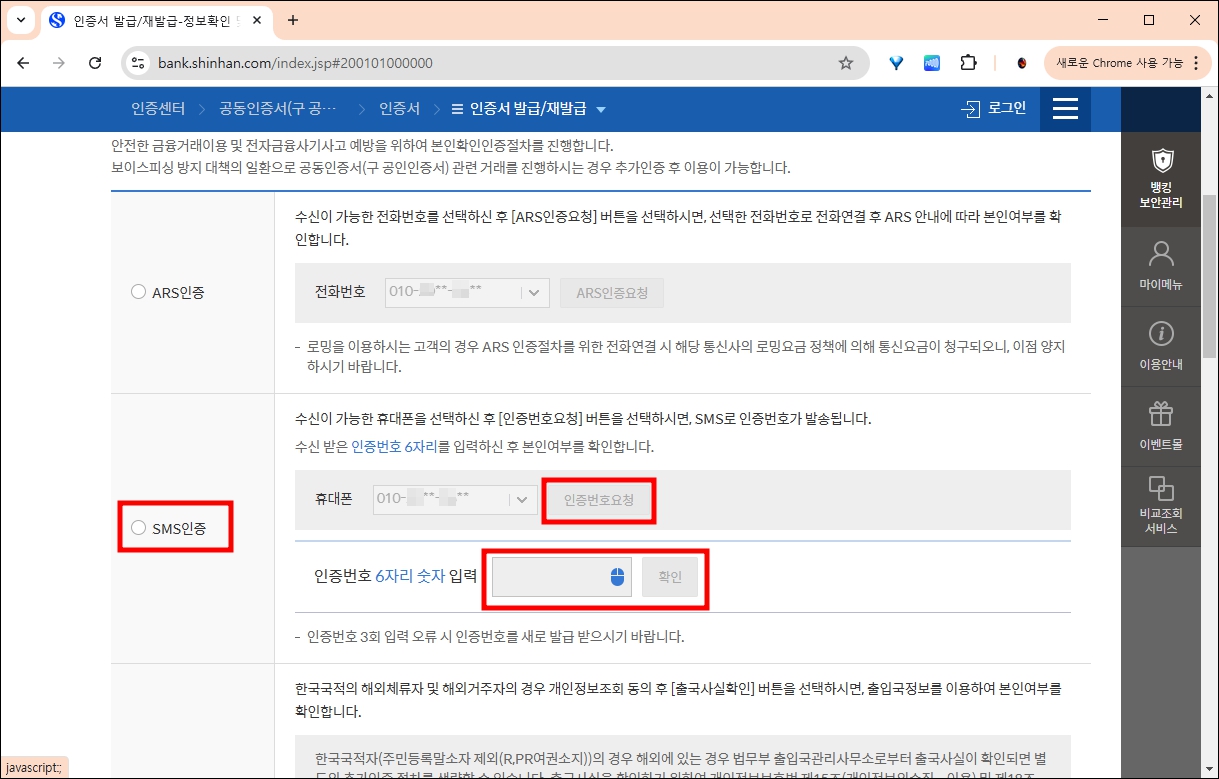Open the 전화번호 phone number dropdown
Viewport: 1219px width, 779px height.
pyautogui.click(x=532, y=292)
